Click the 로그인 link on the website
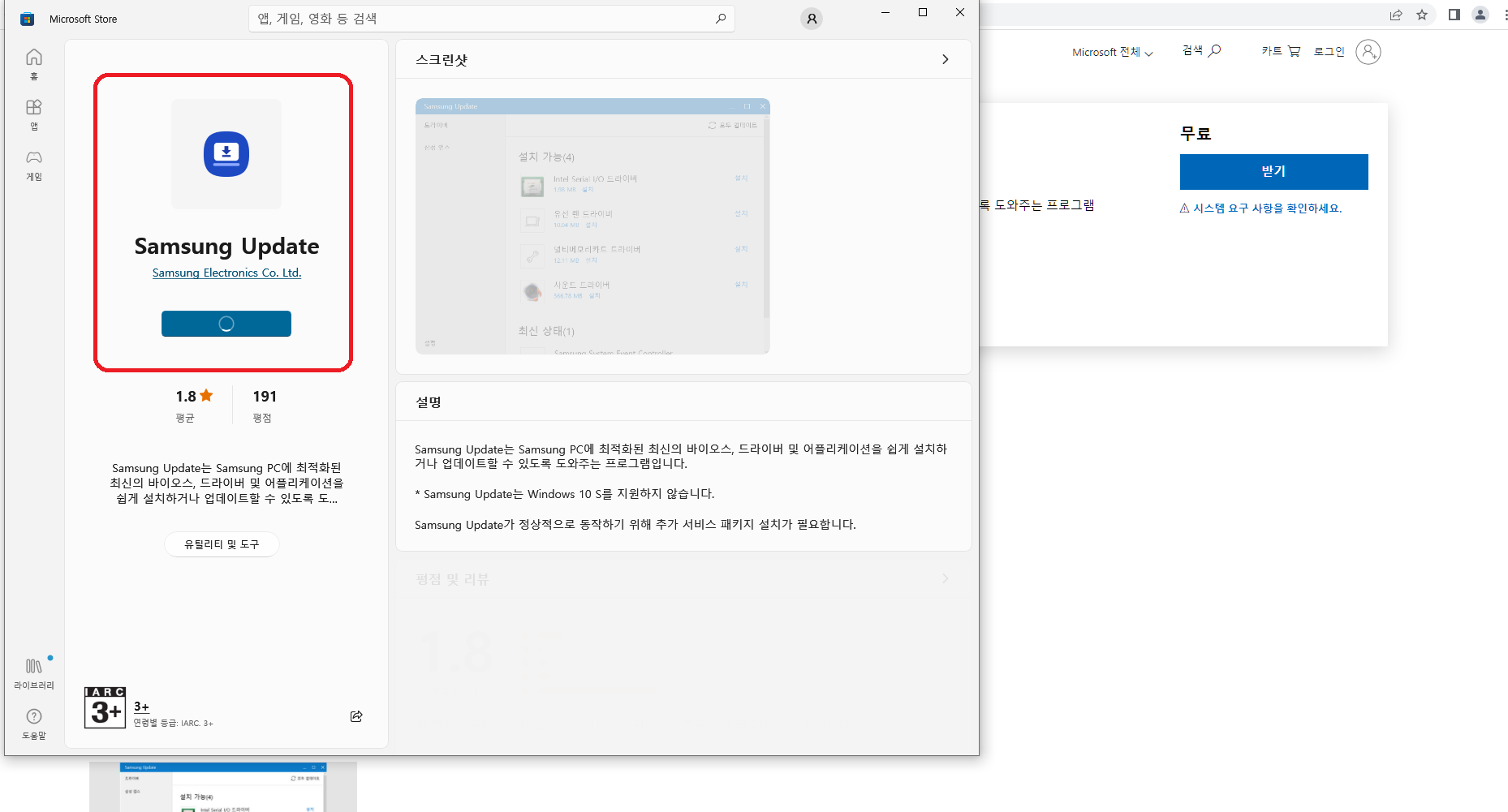This screenshot has height=812, width=1508. click(x=1329, y=51)
